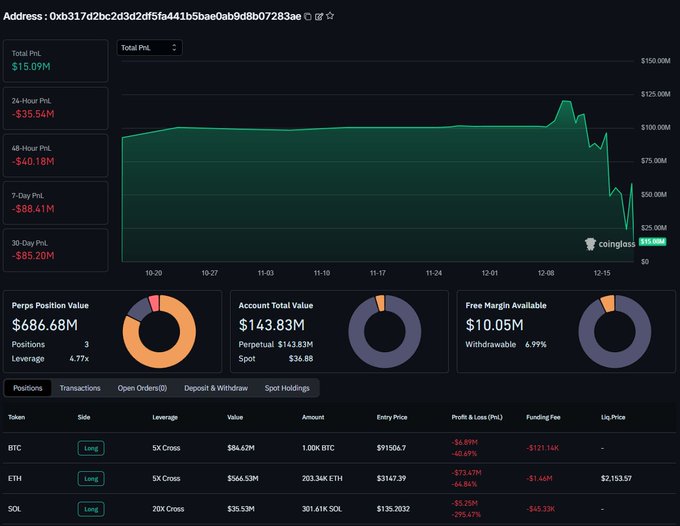Click the Free Margin Available donut chart

(x=614, y=332)
